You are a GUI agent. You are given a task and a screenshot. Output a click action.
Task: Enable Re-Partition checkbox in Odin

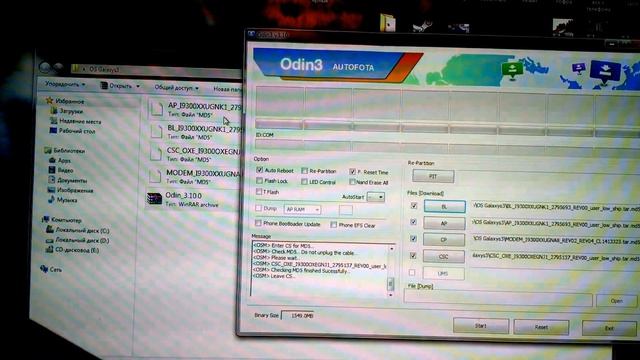[x=304, y=171]
